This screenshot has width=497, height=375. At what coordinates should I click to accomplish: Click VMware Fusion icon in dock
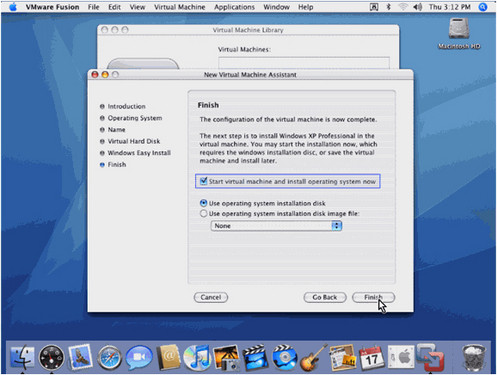coord(430,358)
